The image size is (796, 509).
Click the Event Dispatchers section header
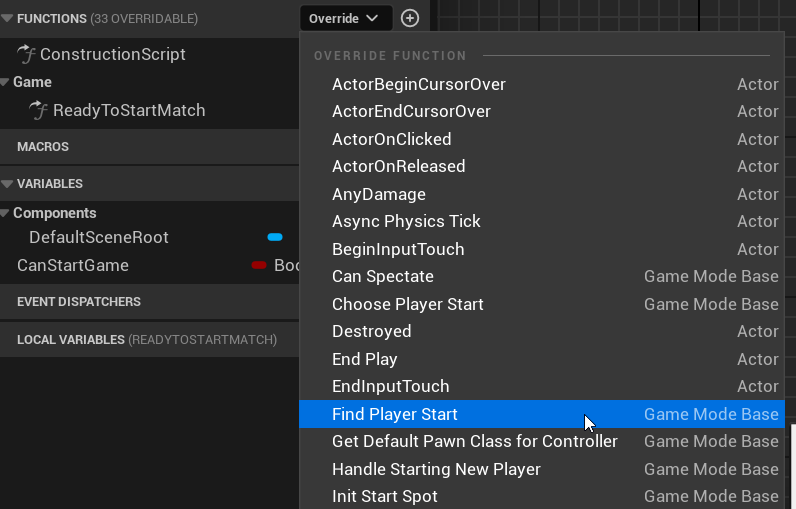pos(79,301)
